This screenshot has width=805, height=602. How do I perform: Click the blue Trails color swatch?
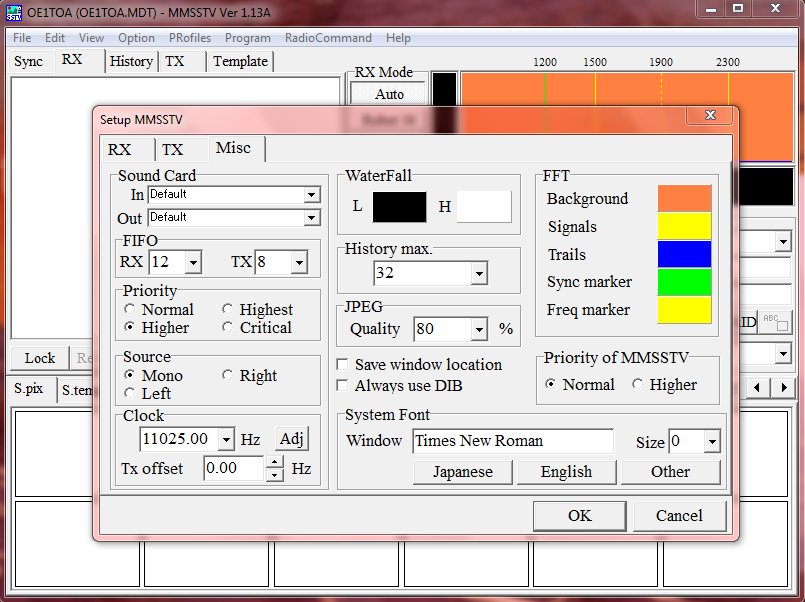[684, 254]
